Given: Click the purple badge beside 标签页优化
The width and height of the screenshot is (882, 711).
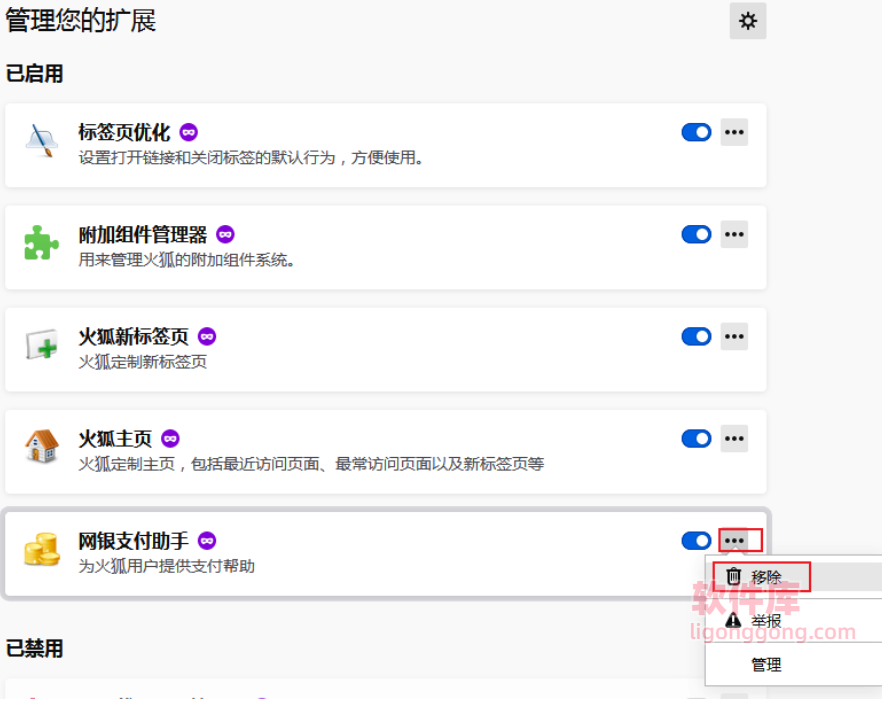Looking at the screenshot, I should point(189,132).
